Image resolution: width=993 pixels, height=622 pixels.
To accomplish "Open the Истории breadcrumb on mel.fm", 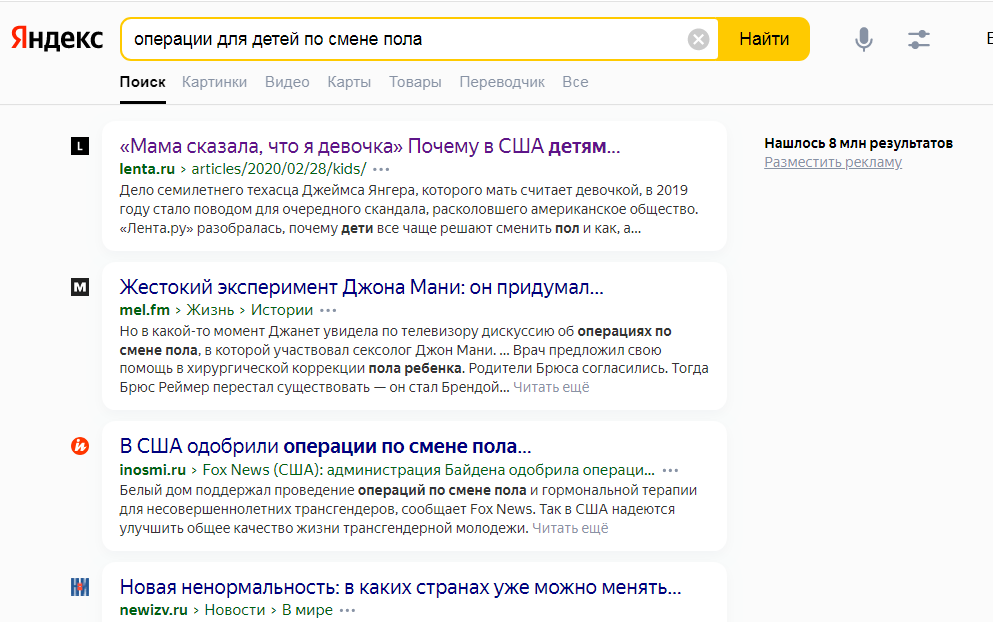I will coord(282,310).
